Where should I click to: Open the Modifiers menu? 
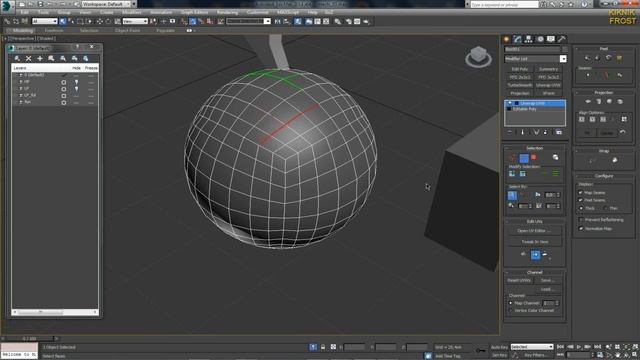131,12
